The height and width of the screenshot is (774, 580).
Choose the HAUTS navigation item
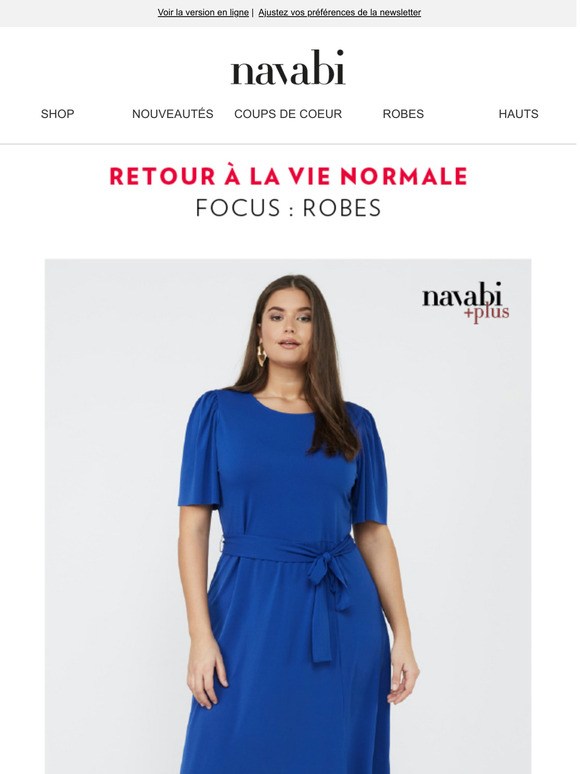[x=518, y=114]
